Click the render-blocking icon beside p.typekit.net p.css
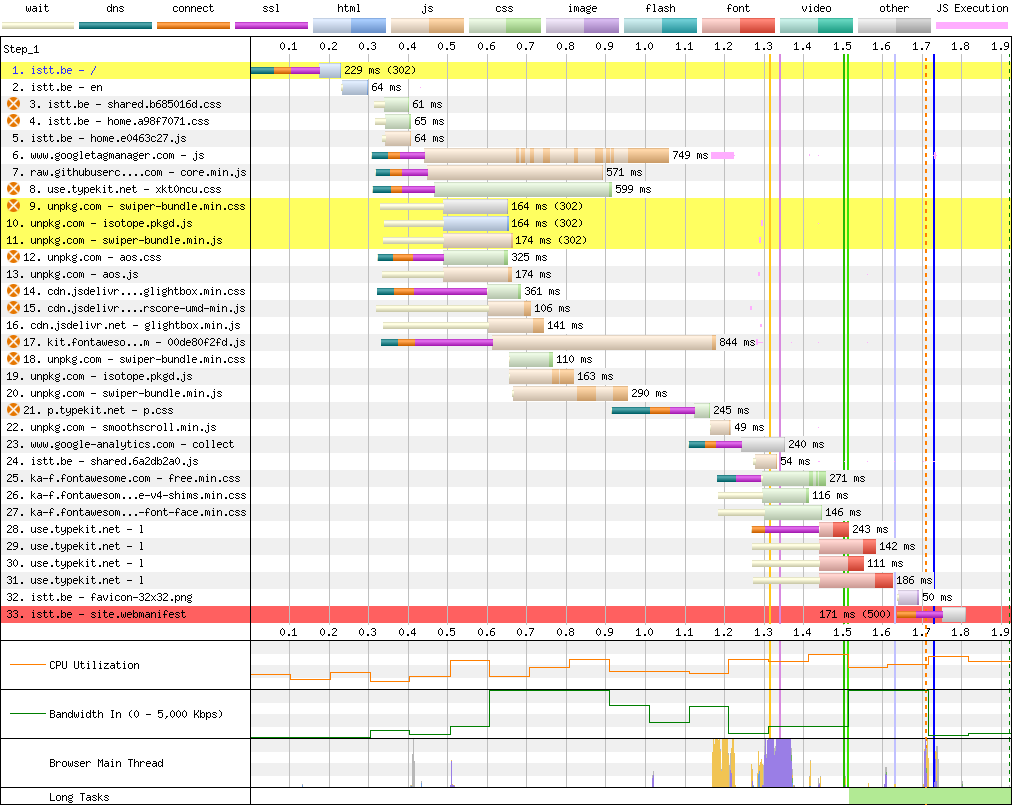The height and width of the screenshot is (805, 1012). (14, 410)
